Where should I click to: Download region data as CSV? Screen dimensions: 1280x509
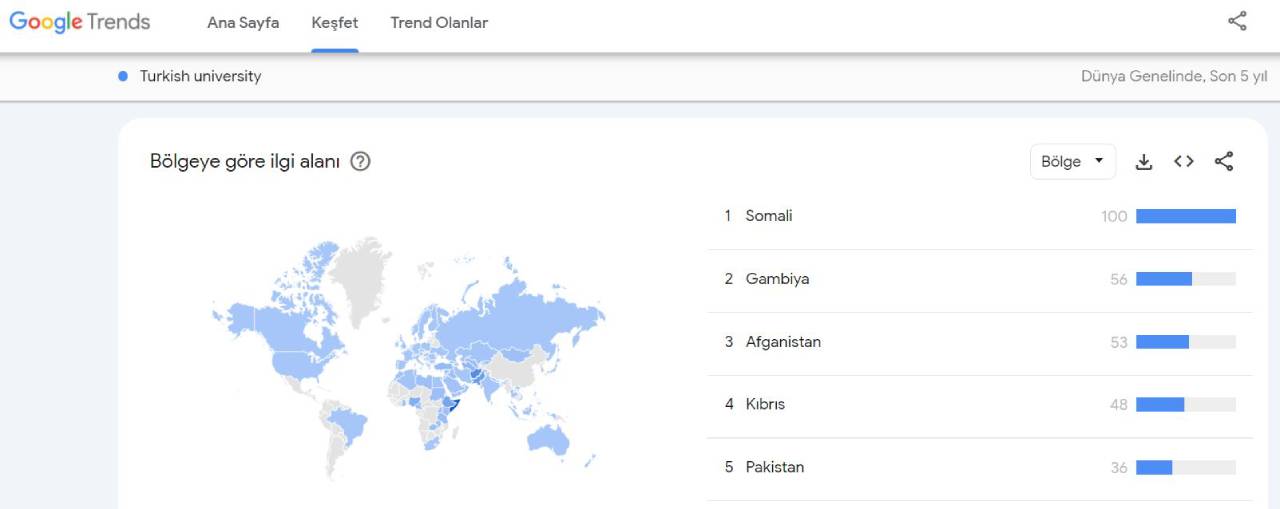tap(1144, 162)
